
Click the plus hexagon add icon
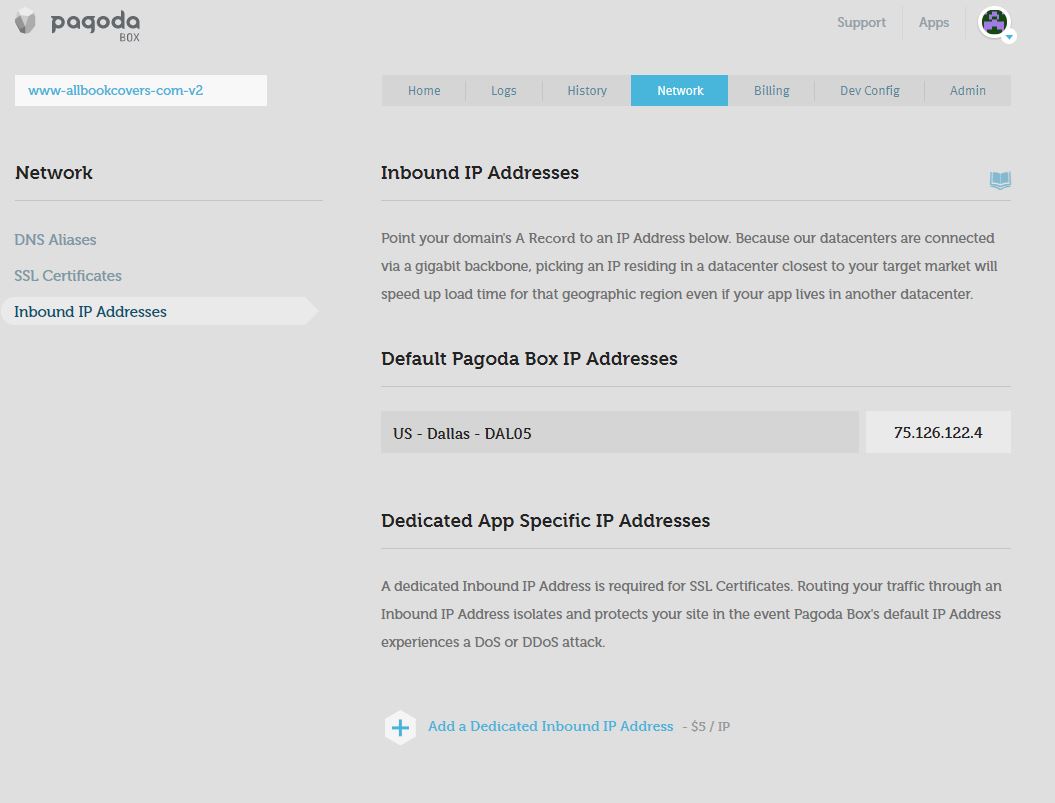400,728
